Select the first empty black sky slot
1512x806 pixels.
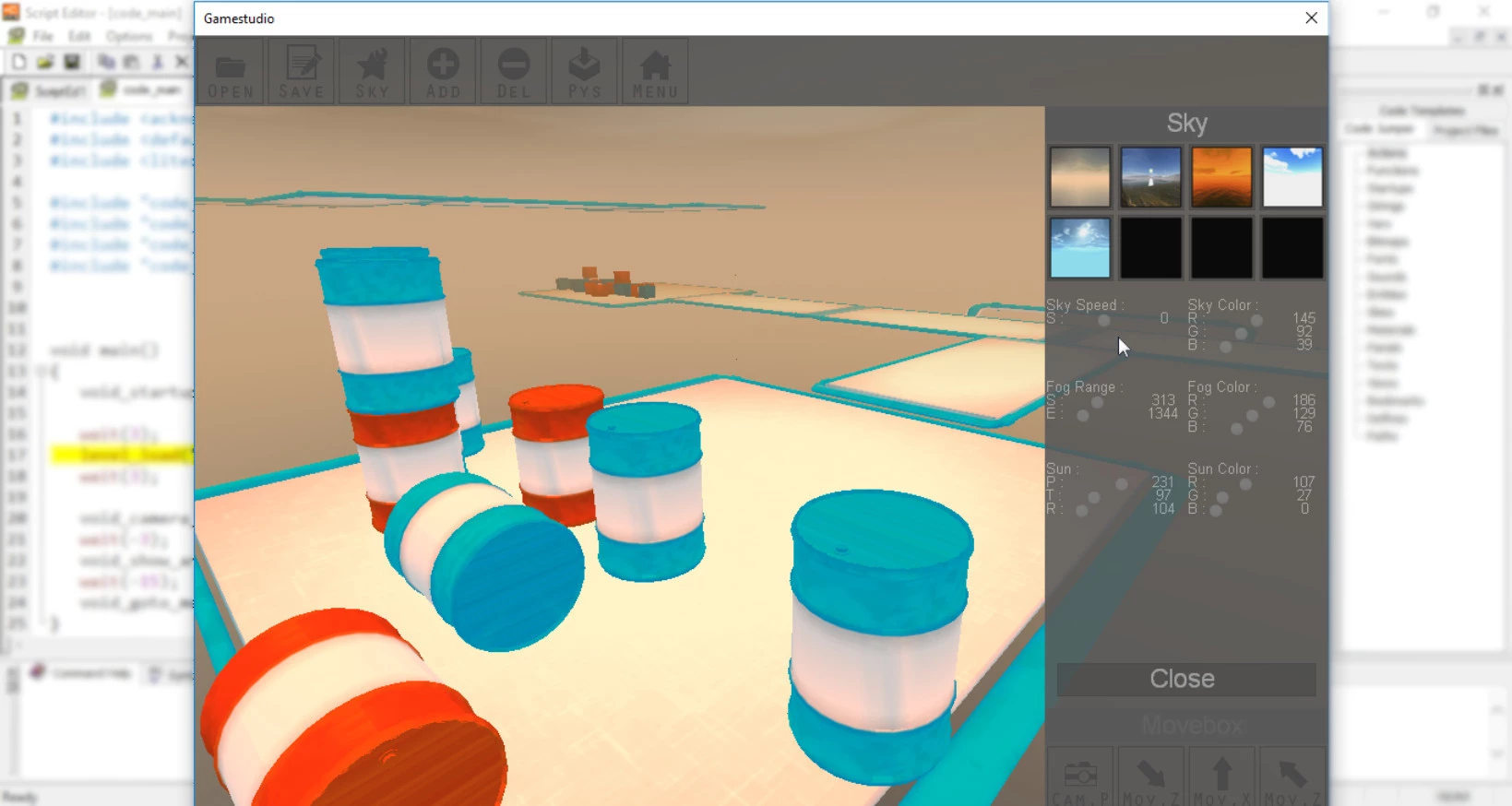point(1150,248)
